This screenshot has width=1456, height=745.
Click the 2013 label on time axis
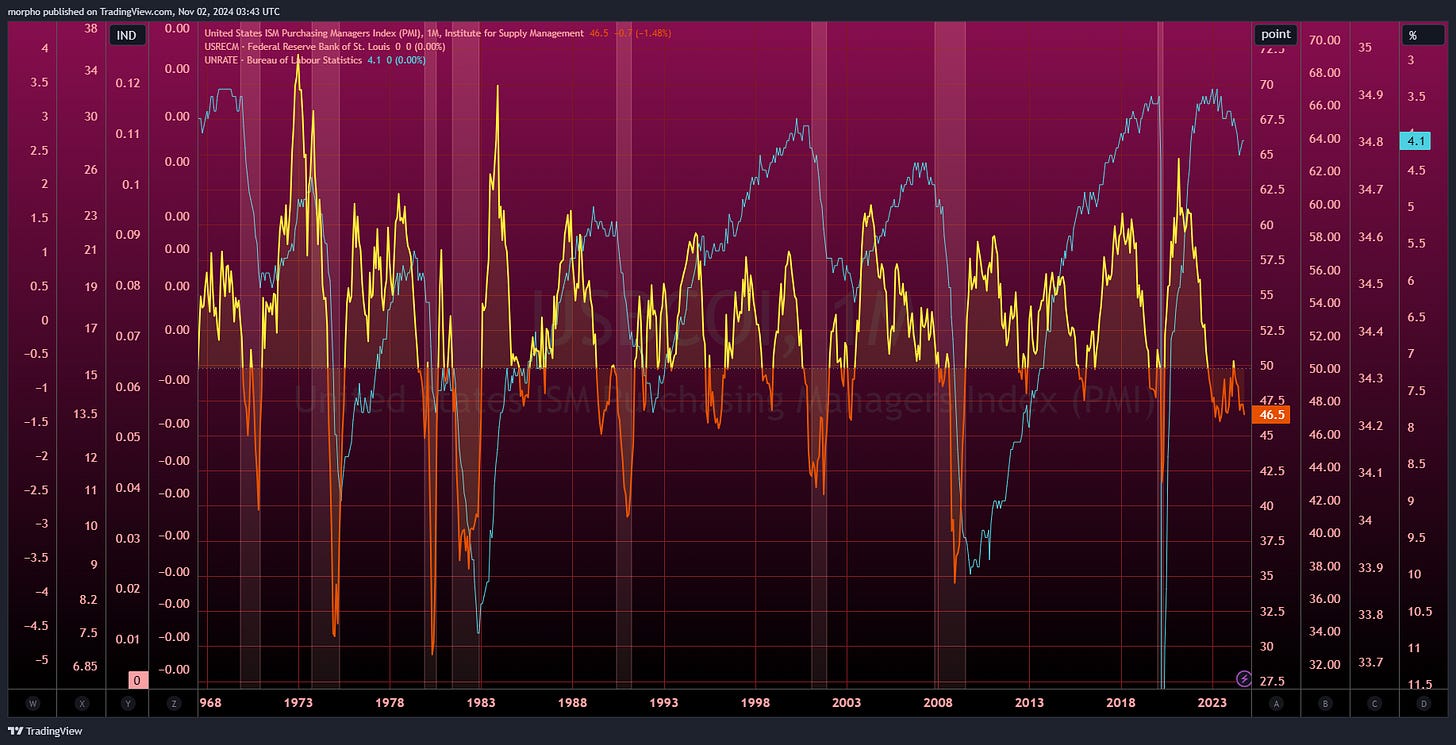[x=1030, y=704]
